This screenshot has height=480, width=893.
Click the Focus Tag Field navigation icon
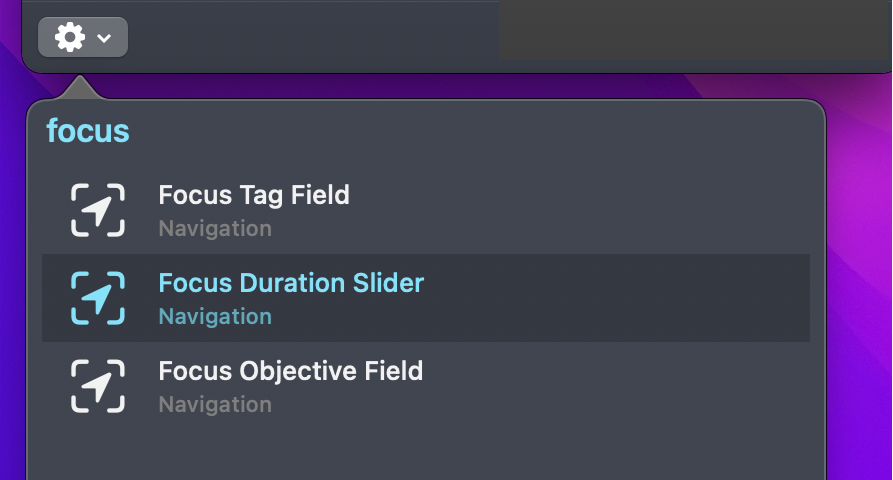98,210
